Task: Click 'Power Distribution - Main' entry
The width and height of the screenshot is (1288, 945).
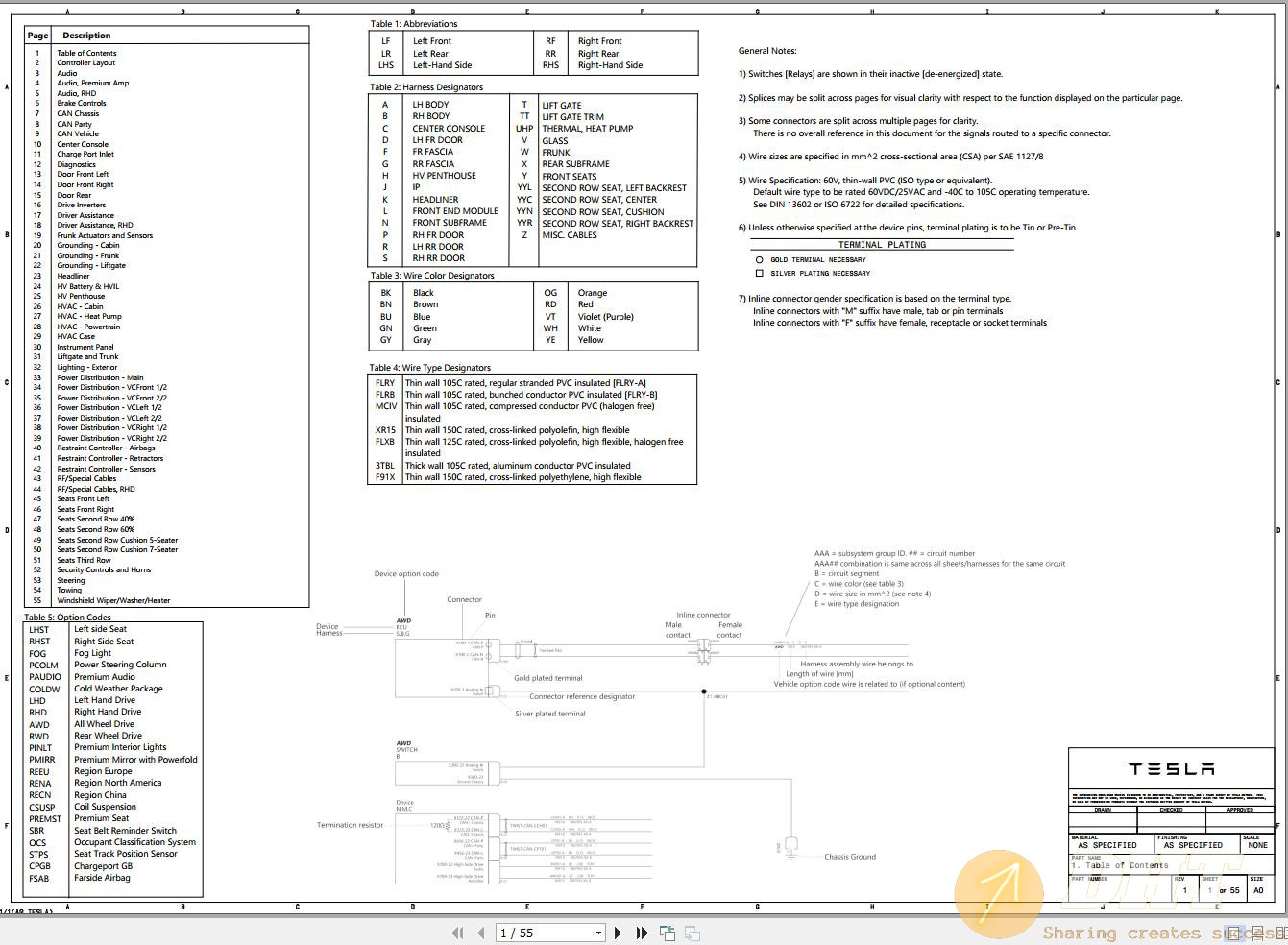Action: tap(100, 377)
